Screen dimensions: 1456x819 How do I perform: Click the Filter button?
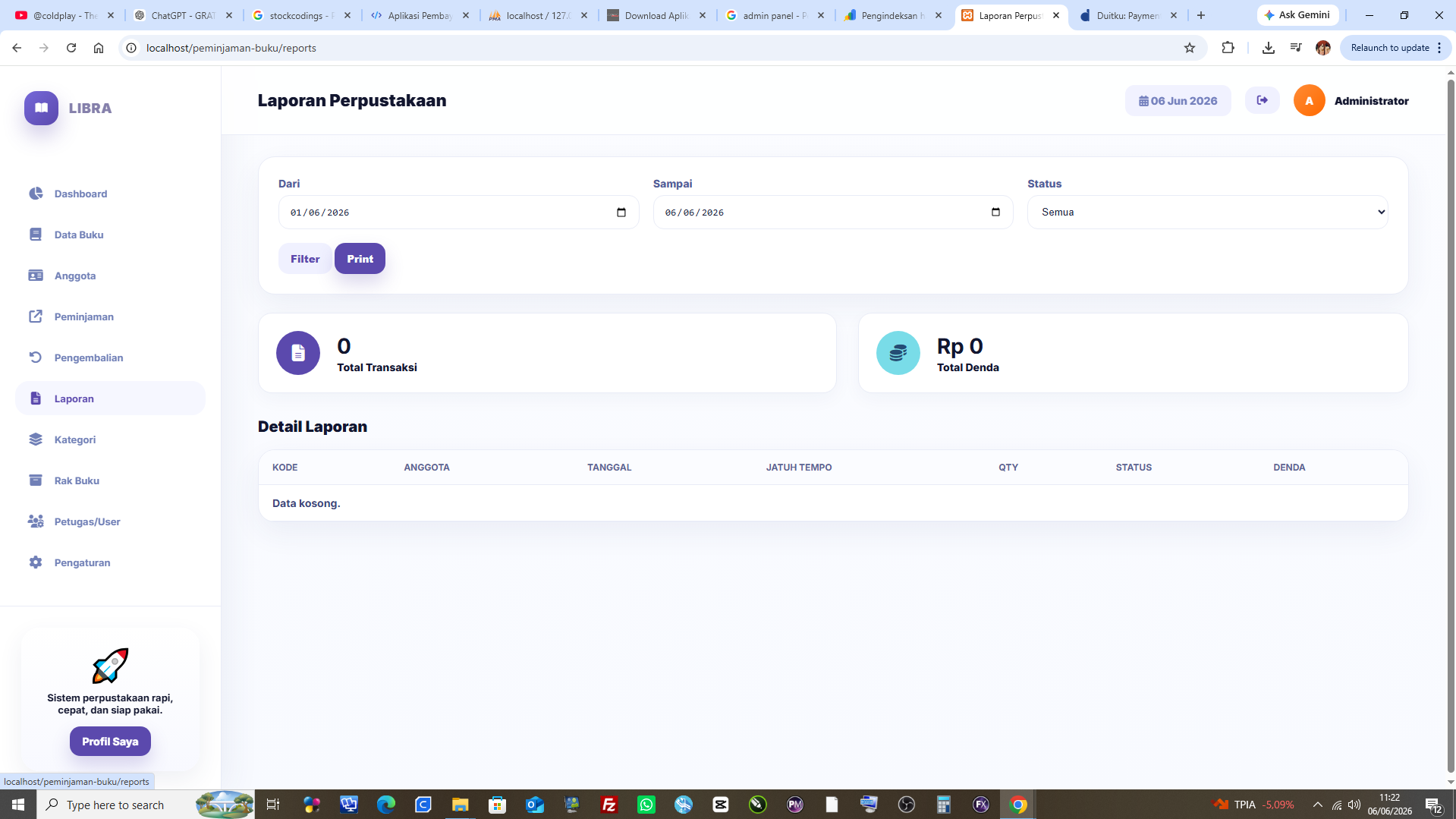pos(305,259)
